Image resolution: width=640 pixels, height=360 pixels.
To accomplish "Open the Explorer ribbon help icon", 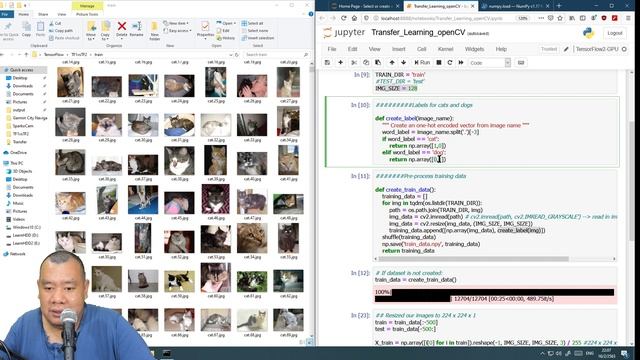I will [x=311, y=14].
